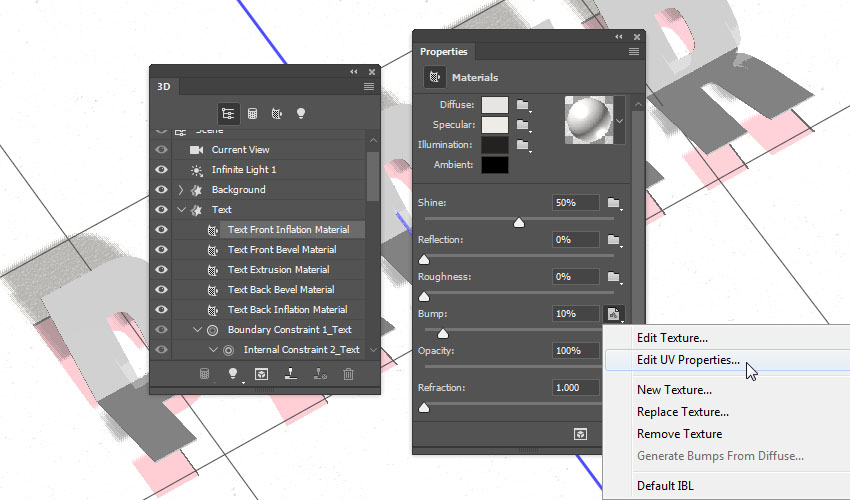Click Render icon at Properties panel bottom

[580, 434]
